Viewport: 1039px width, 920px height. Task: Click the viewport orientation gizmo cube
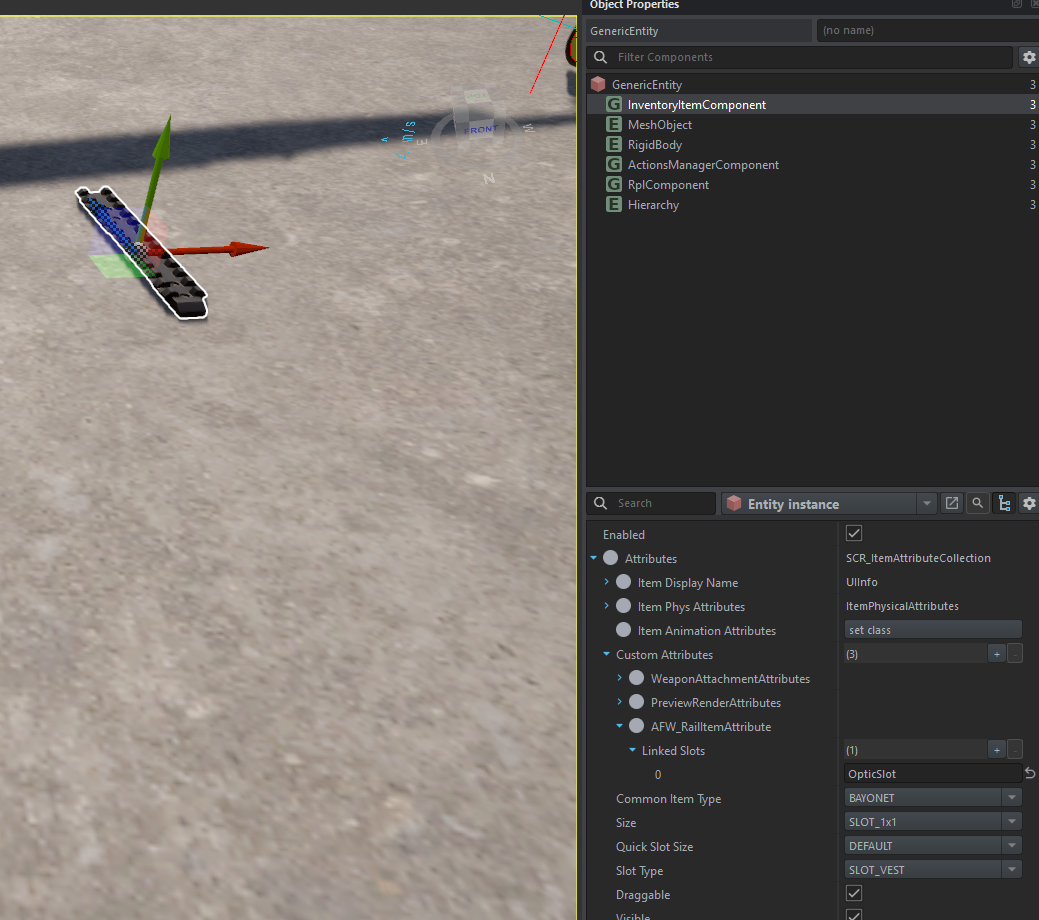pos(474,115)
